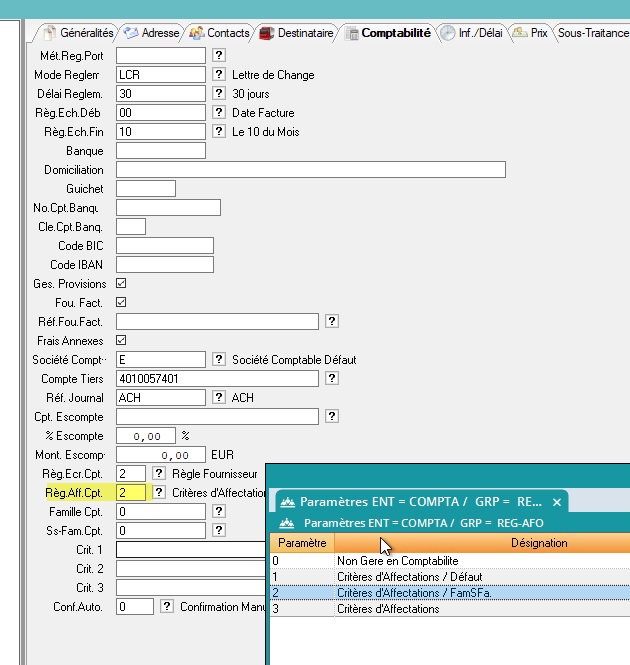Screen dimensions: 630x665
Task: Open lookup for Réf. Journal field
Action: tap(219, 398)
